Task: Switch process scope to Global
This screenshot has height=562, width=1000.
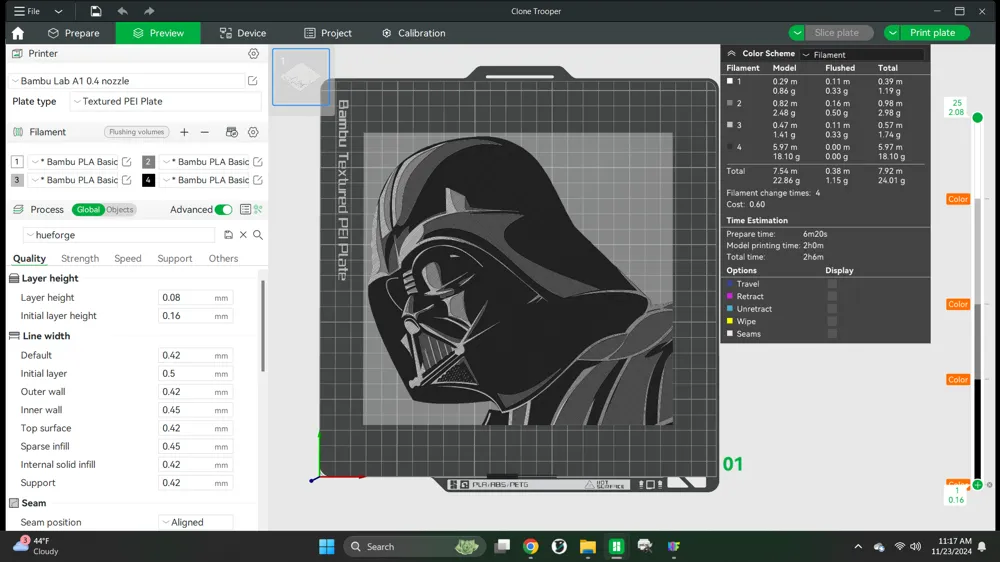Action: (x=88, y=209)
